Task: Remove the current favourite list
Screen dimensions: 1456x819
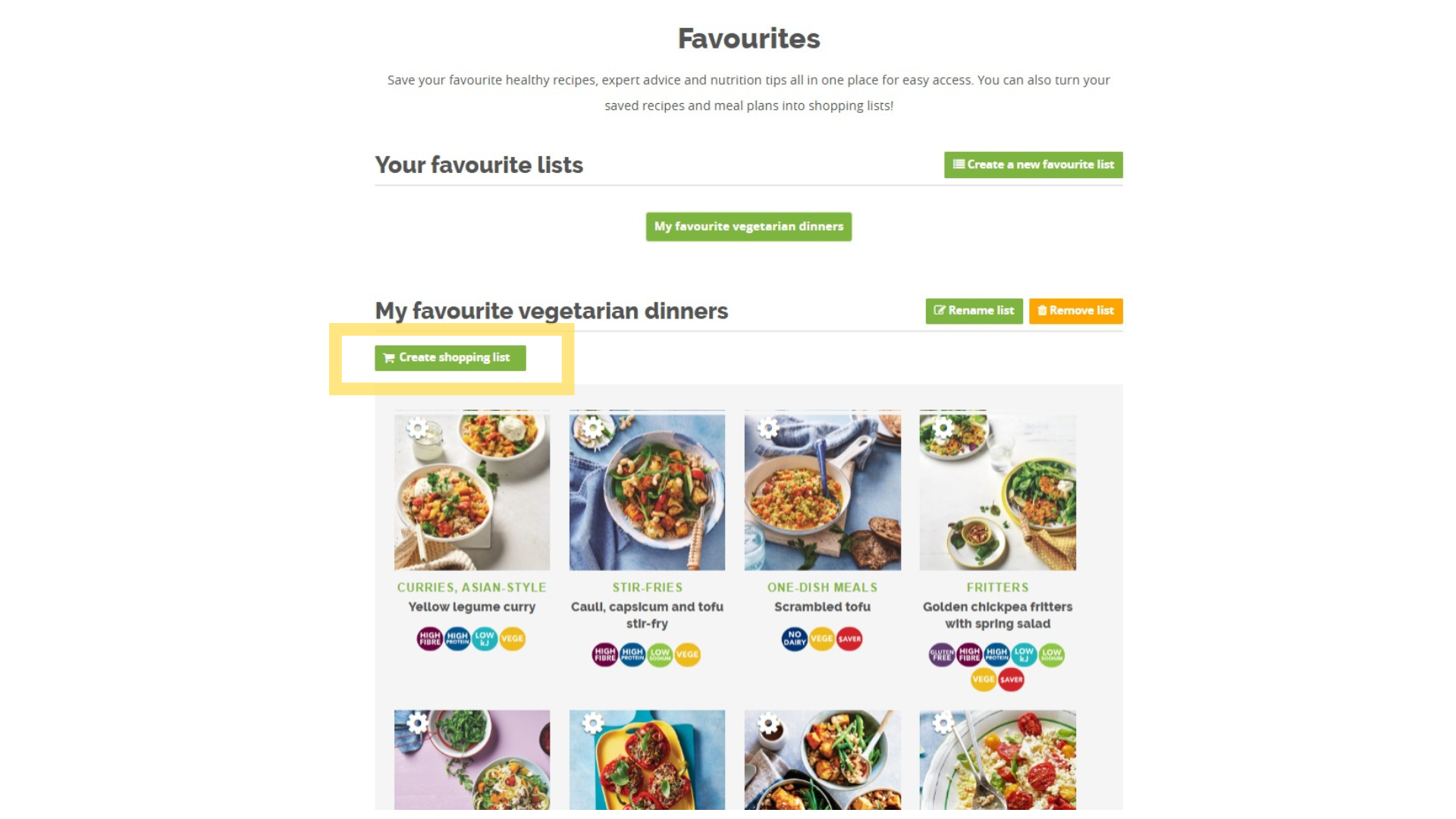Action: (x=1075, y=311)
